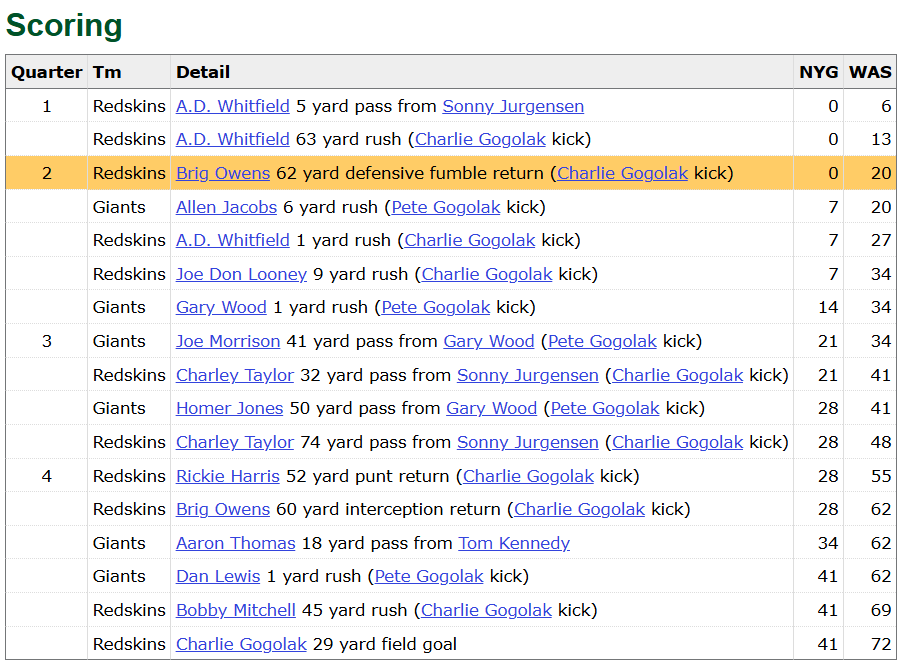Open Charlie Gogolak link in 63 yard rush row

pyautogui.click(x=480, y=139)
